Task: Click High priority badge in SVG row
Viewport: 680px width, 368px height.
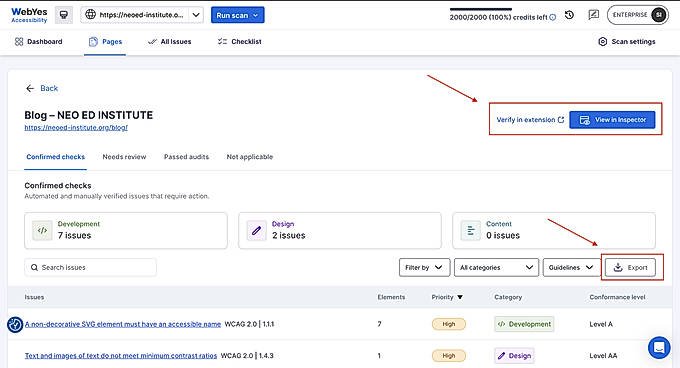Action: [x=448, y=324]
